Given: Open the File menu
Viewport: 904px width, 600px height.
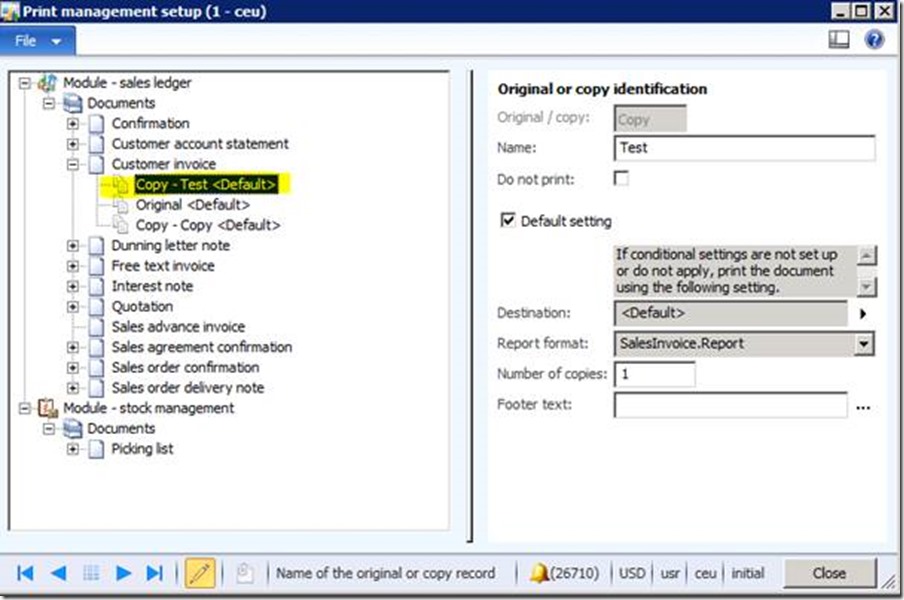Looking at the screenshot, I should 36,40.
